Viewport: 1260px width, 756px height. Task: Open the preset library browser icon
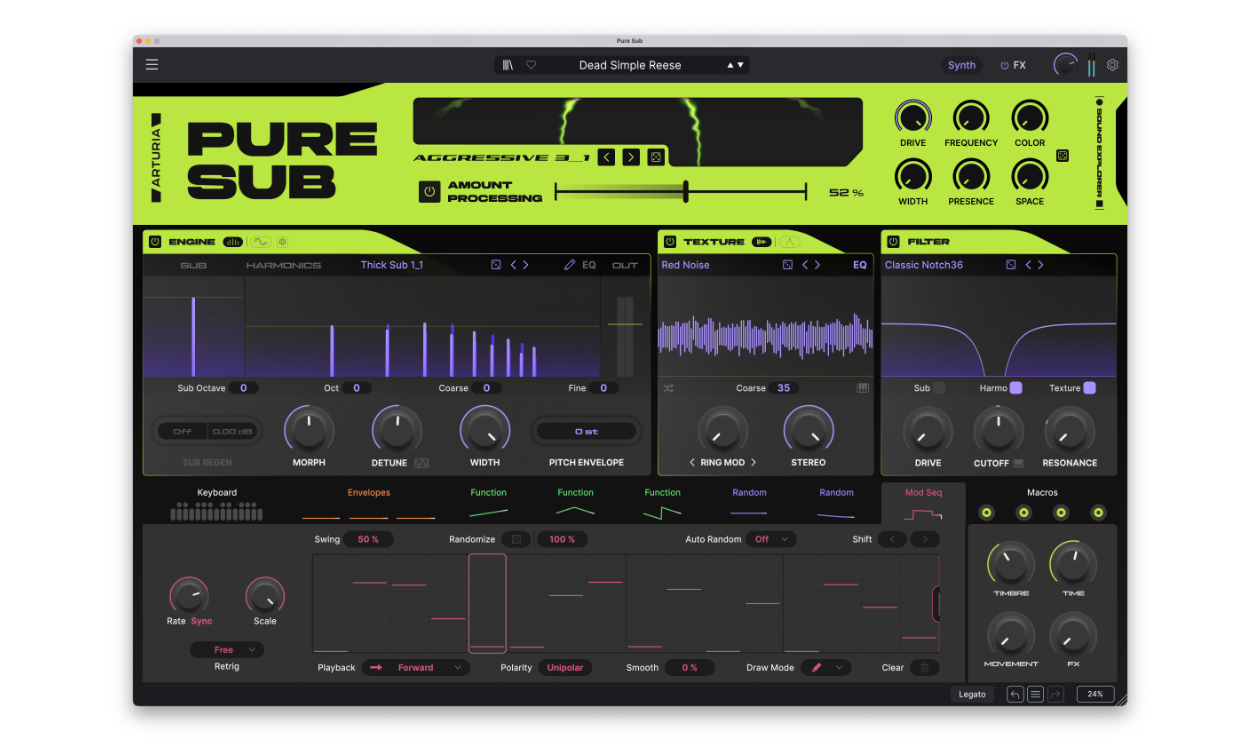508,65
